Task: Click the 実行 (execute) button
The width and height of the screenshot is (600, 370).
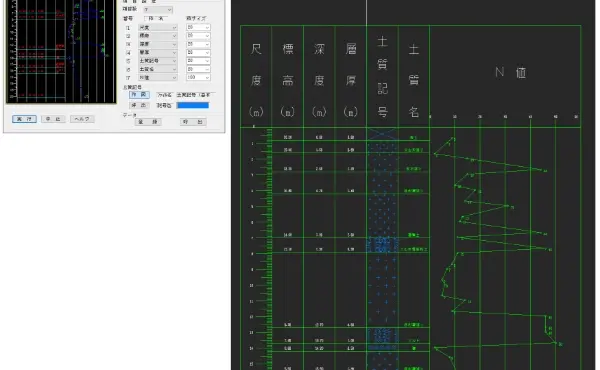Action: tap(24, 119)
